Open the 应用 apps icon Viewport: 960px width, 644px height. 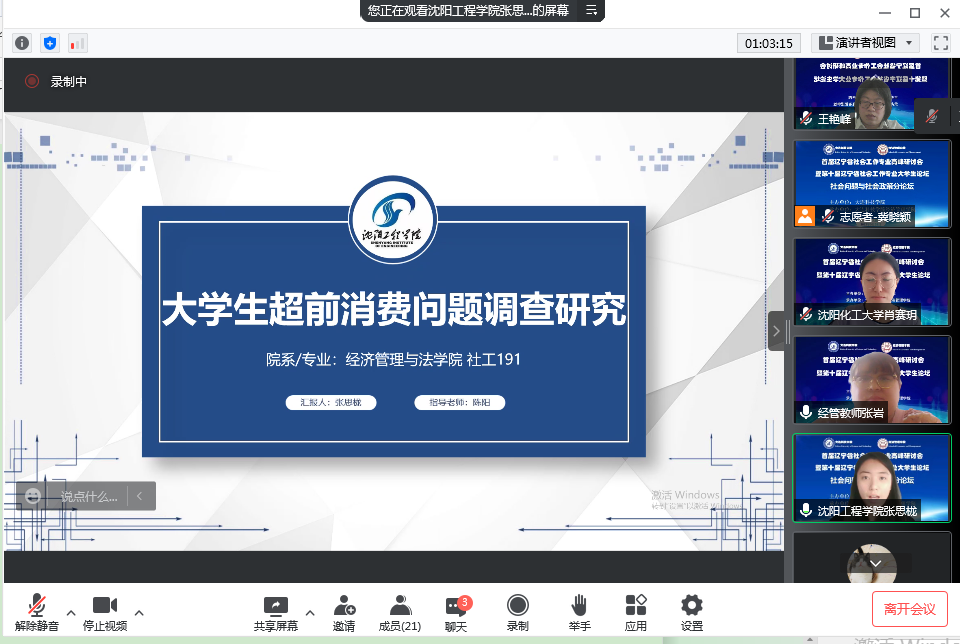[636, 613]
